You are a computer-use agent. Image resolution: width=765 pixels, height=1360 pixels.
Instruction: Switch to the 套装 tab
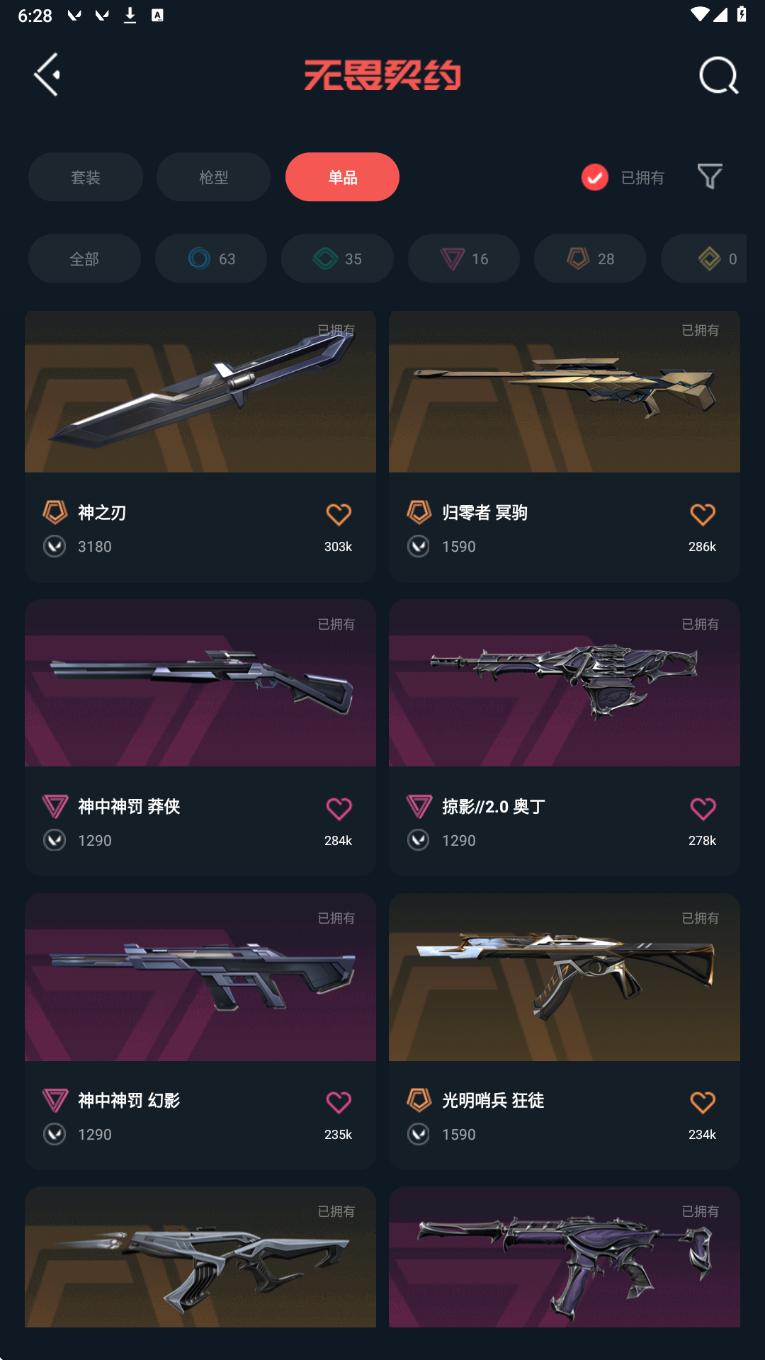85,177
